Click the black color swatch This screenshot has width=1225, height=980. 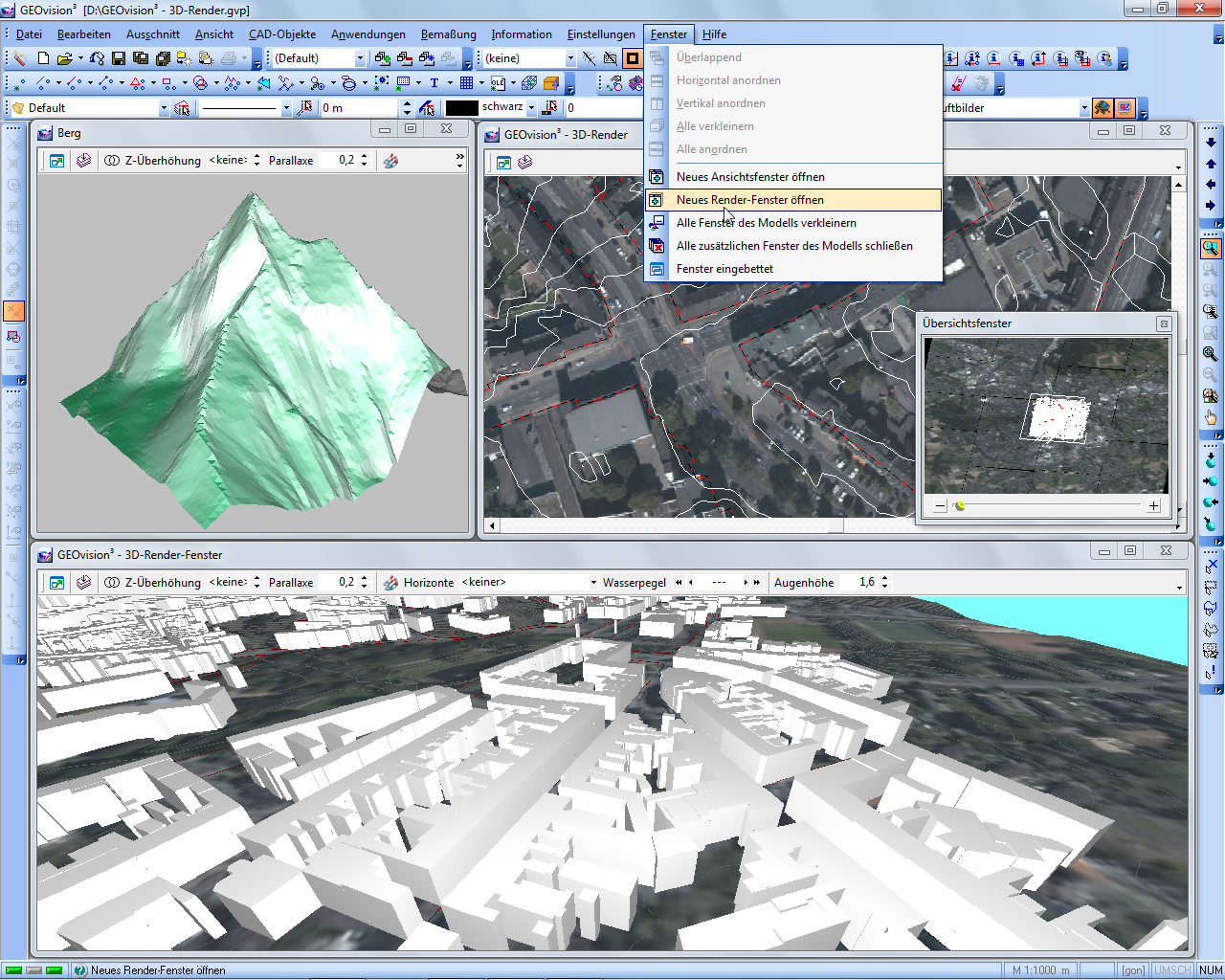point(461,108)
